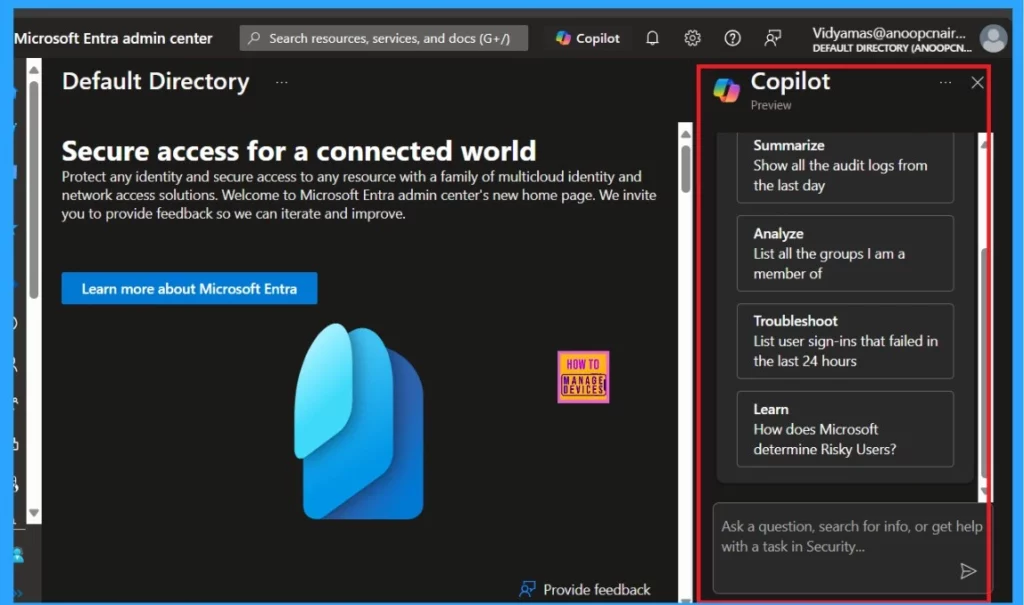Click the Vidyamas account name
This screenshot has height=605, width=1024.
(889, 33)
